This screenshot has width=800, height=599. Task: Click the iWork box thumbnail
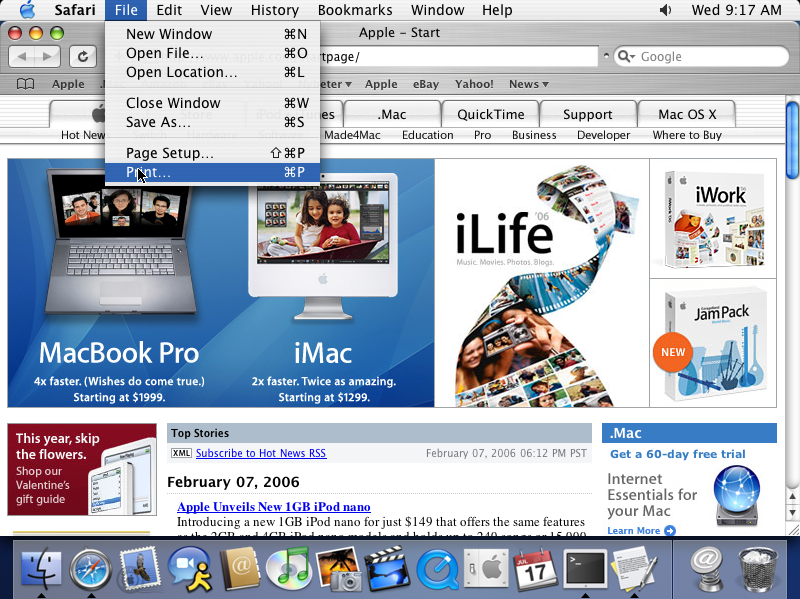[x=713, y=218]
